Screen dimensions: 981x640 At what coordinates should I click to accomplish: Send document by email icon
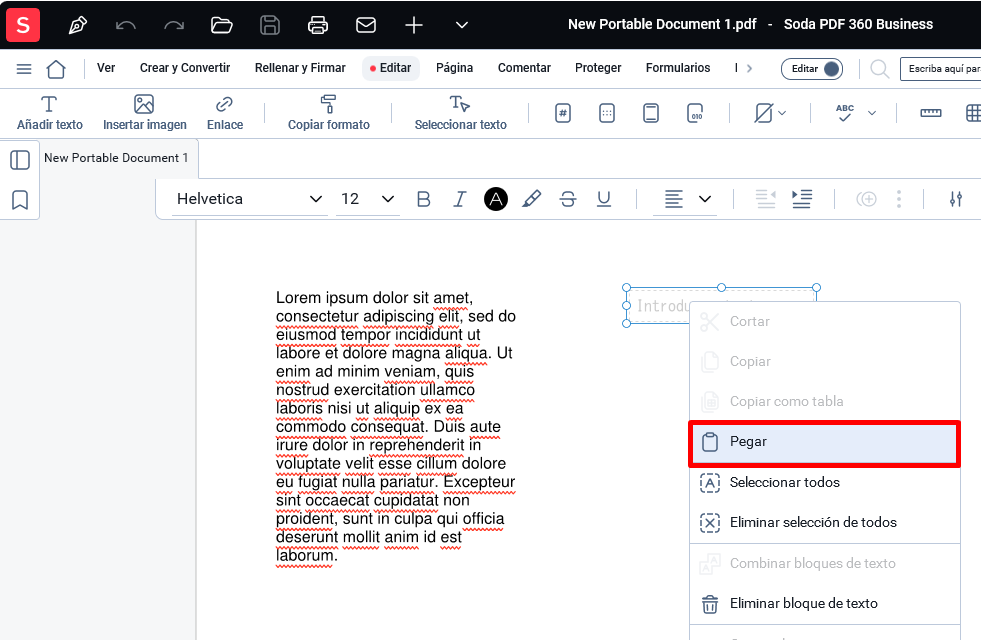(x=366, y=25)
